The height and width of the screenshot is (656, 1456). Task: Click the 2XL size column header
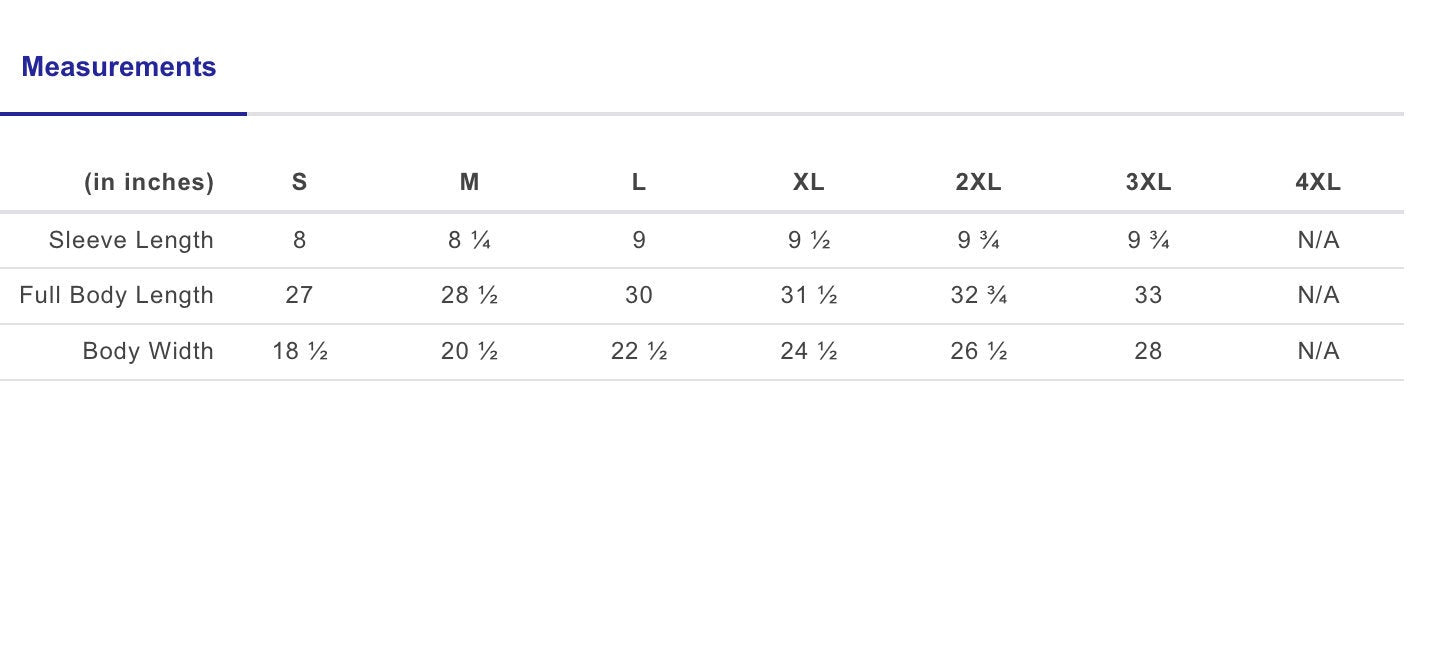coord(978,182)
